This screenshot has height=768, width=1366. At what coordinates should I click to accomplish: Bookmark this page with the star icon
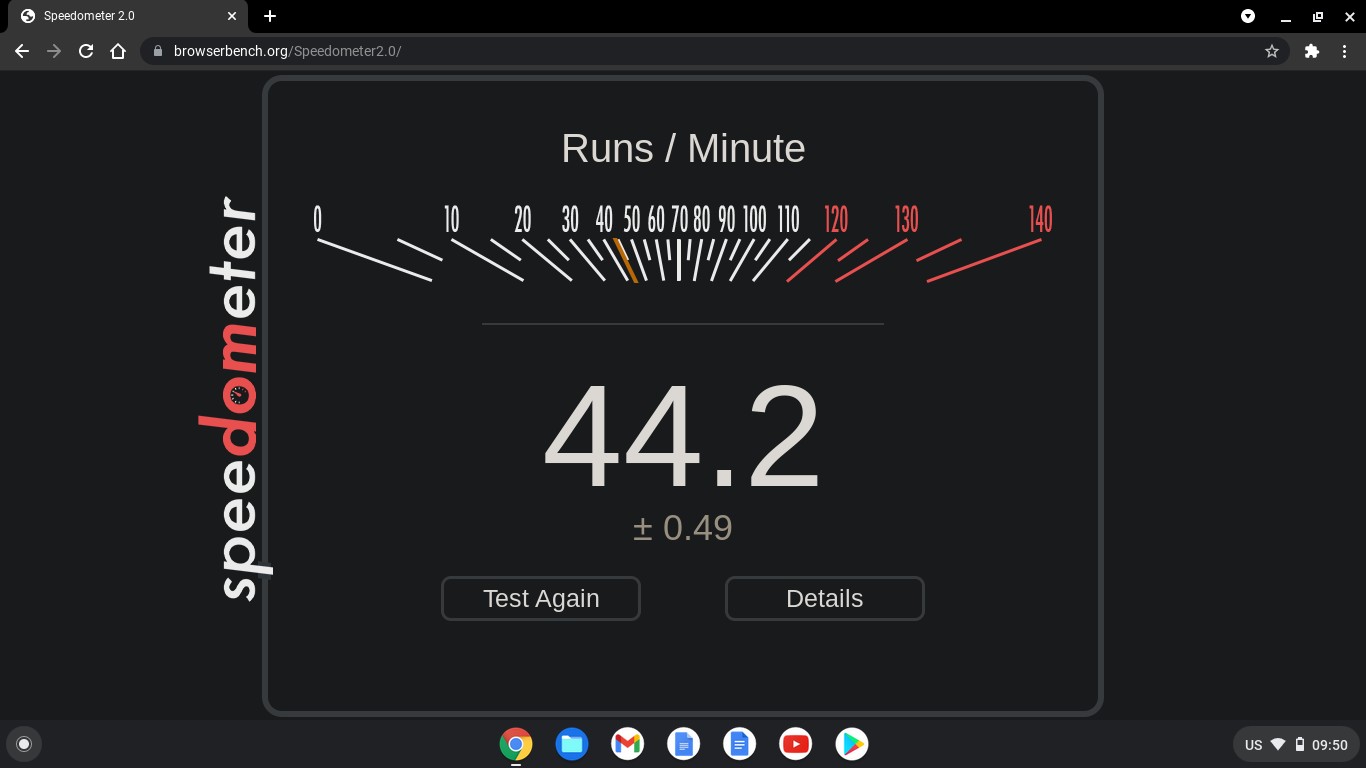point(1272,51)
